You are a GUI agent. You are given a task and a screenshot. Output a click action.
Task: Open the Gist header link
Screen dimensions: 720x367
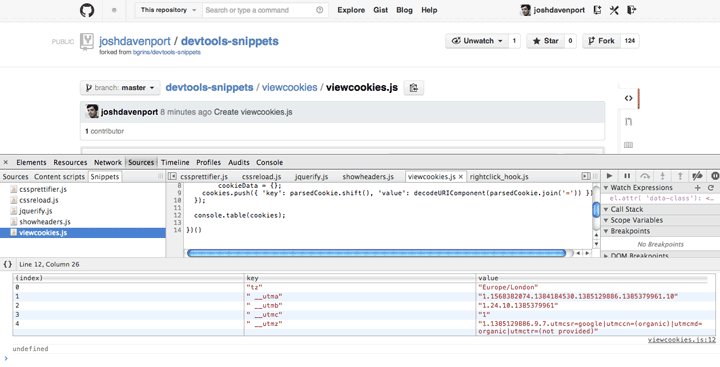(380, 10)
